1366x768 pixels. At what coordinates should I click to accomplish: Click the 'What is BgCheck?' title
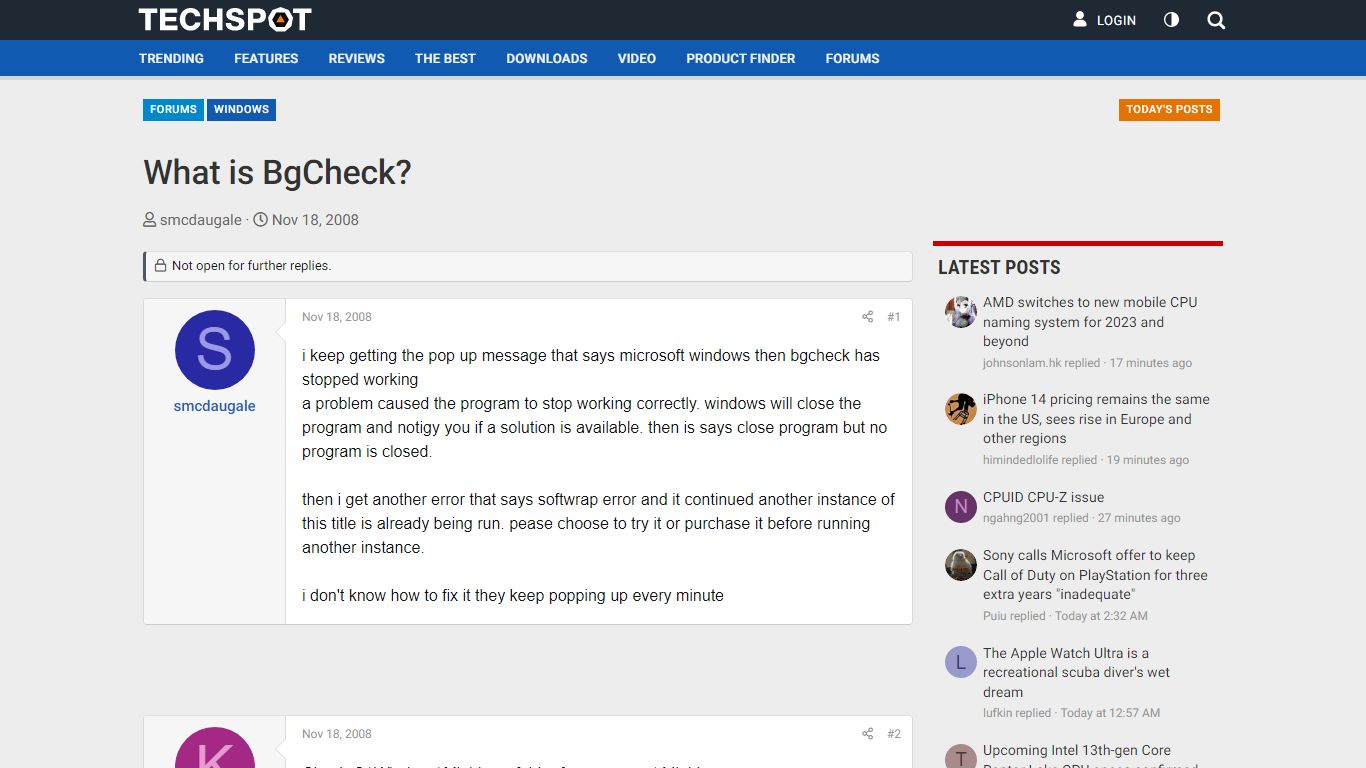click(x=277, y=172)
